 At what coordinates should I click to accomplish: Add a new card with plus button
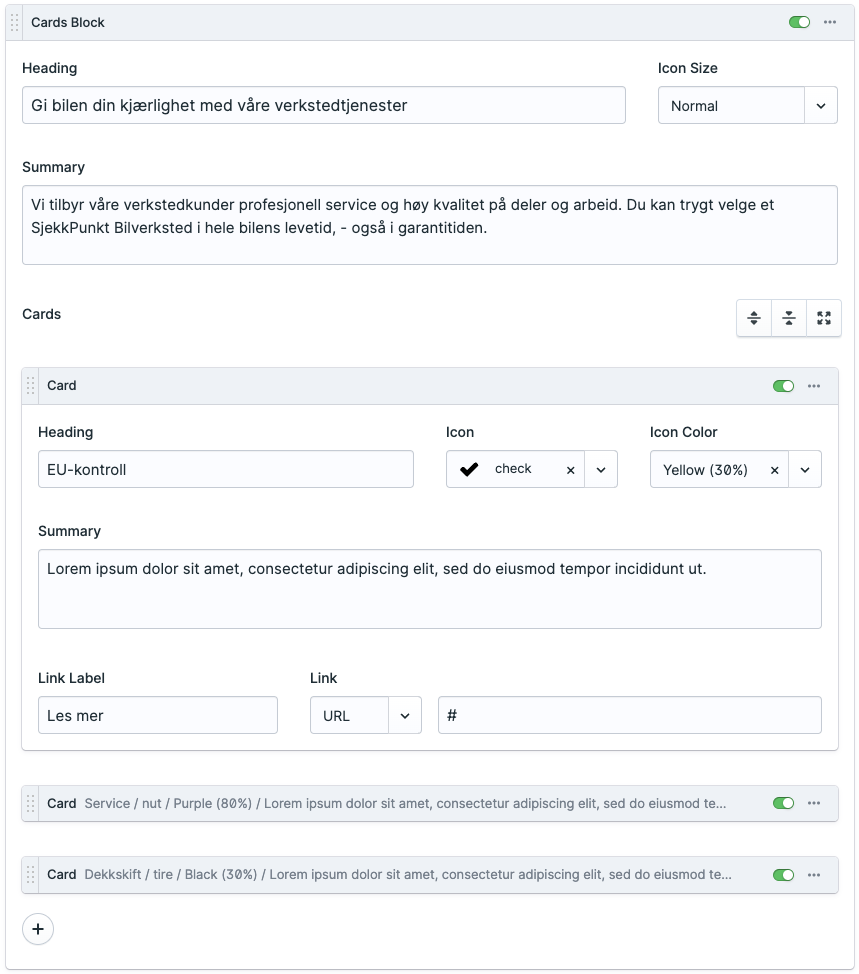38,929
